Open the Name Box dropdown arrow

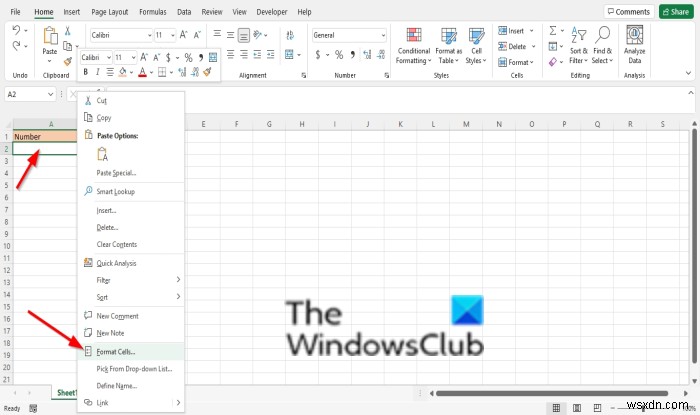pyautogui.click(x=50, y=94)
